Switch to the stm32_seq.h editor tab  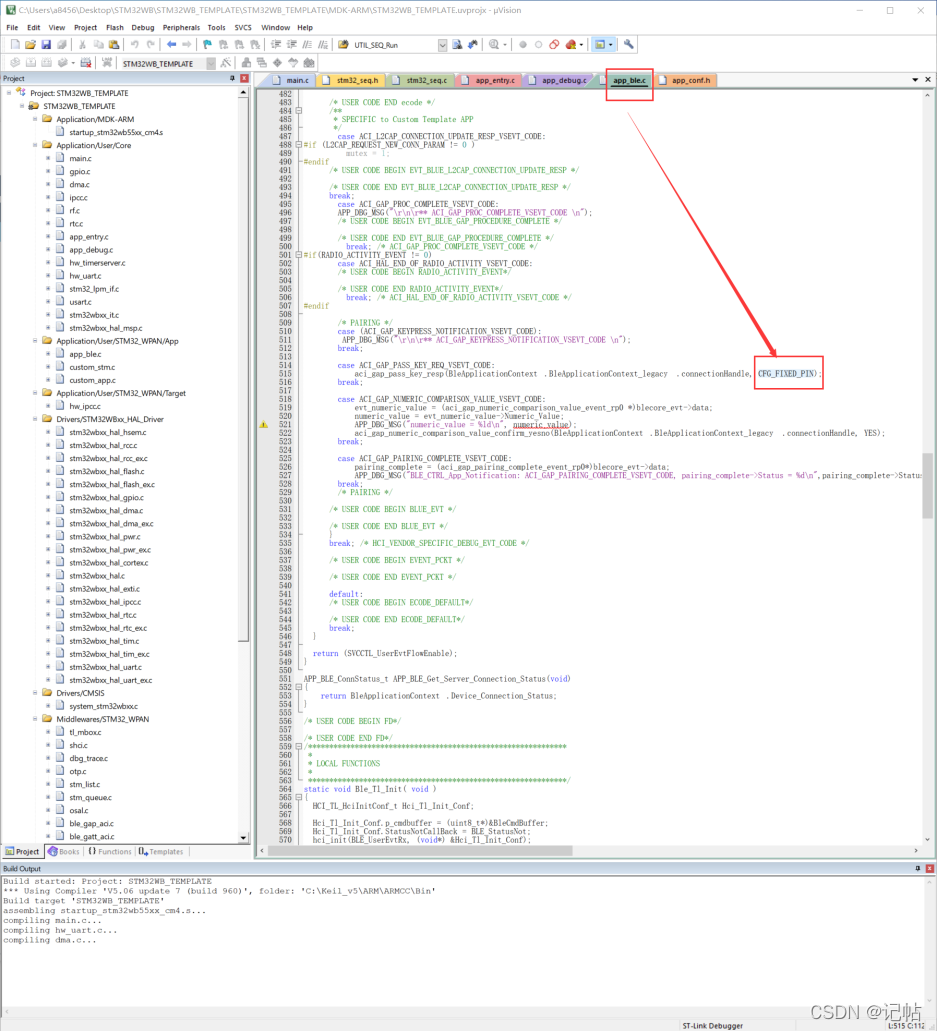coord(351,80)
